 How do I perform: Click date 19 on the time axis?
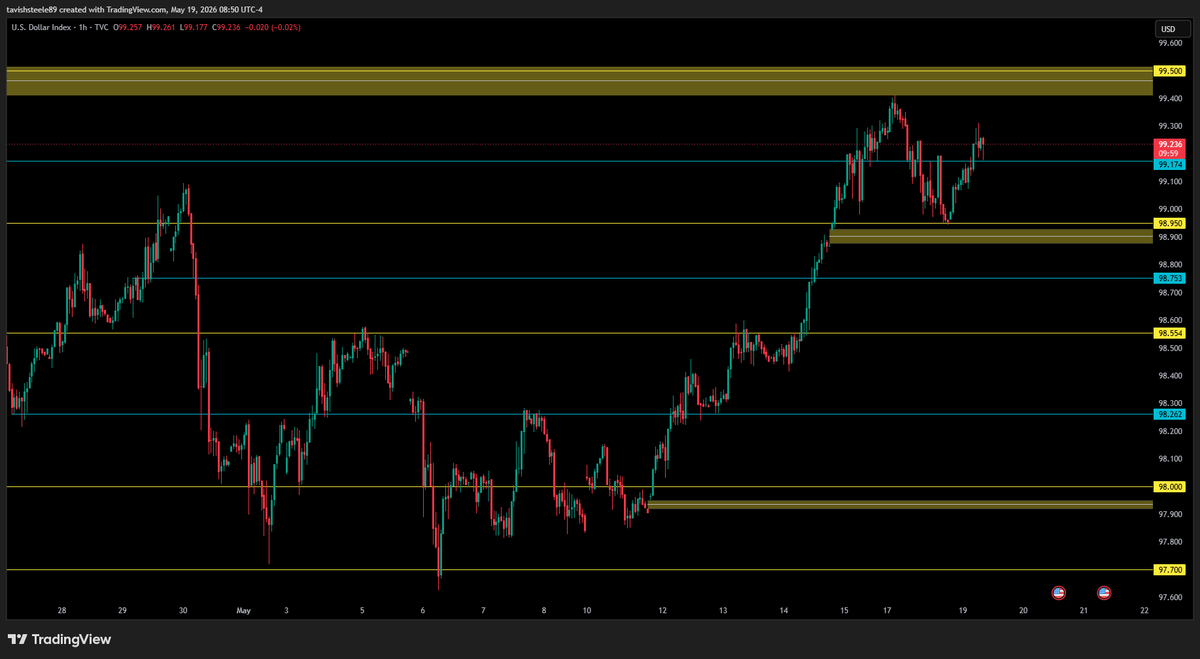[963, 609]
